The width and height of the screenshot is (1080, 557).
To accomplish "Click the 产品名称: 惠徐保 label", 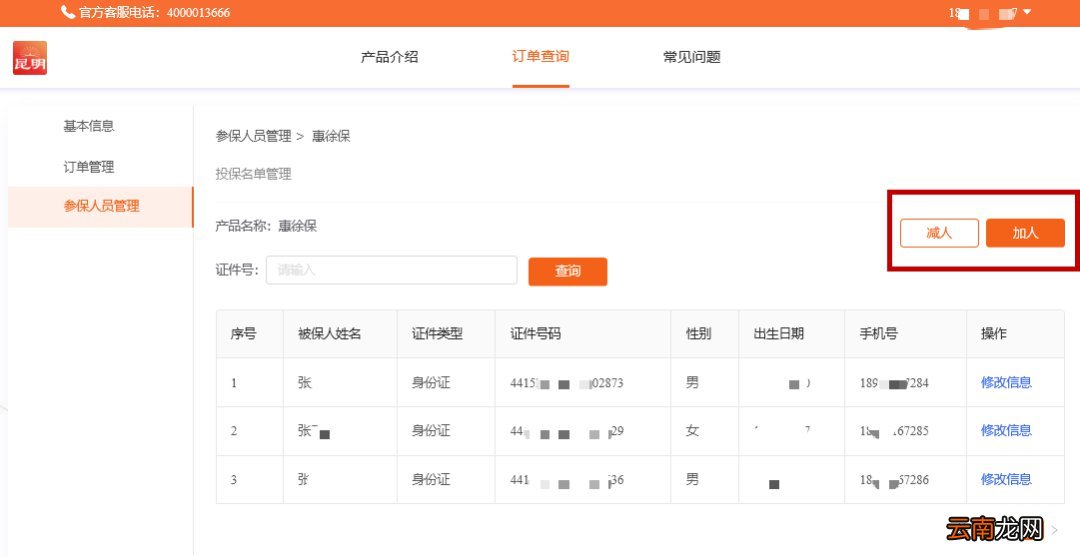I will tap(267, 226).
